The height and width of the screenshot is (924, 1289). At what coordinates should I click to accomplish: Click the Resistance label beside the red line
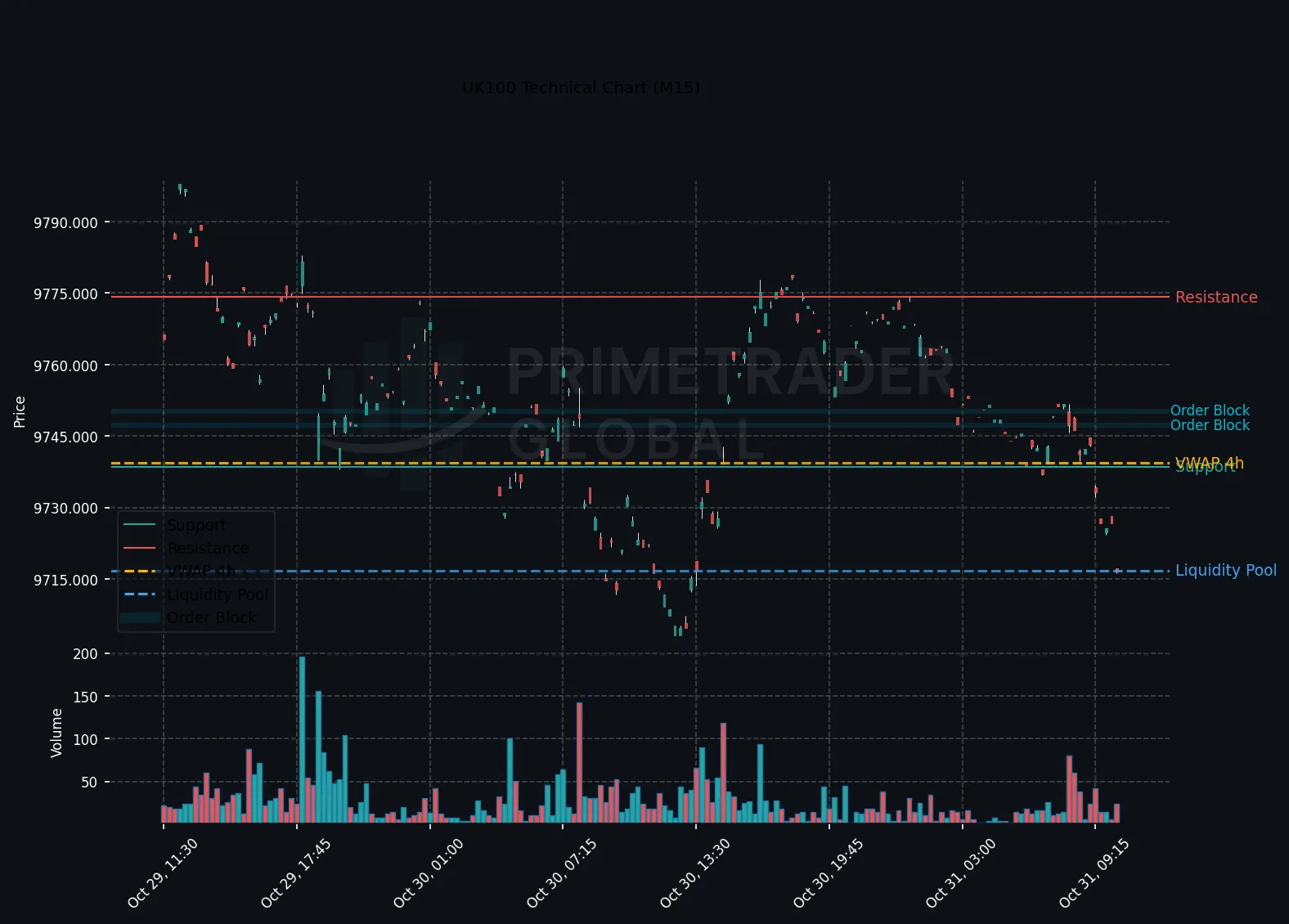coord(1216,297)
